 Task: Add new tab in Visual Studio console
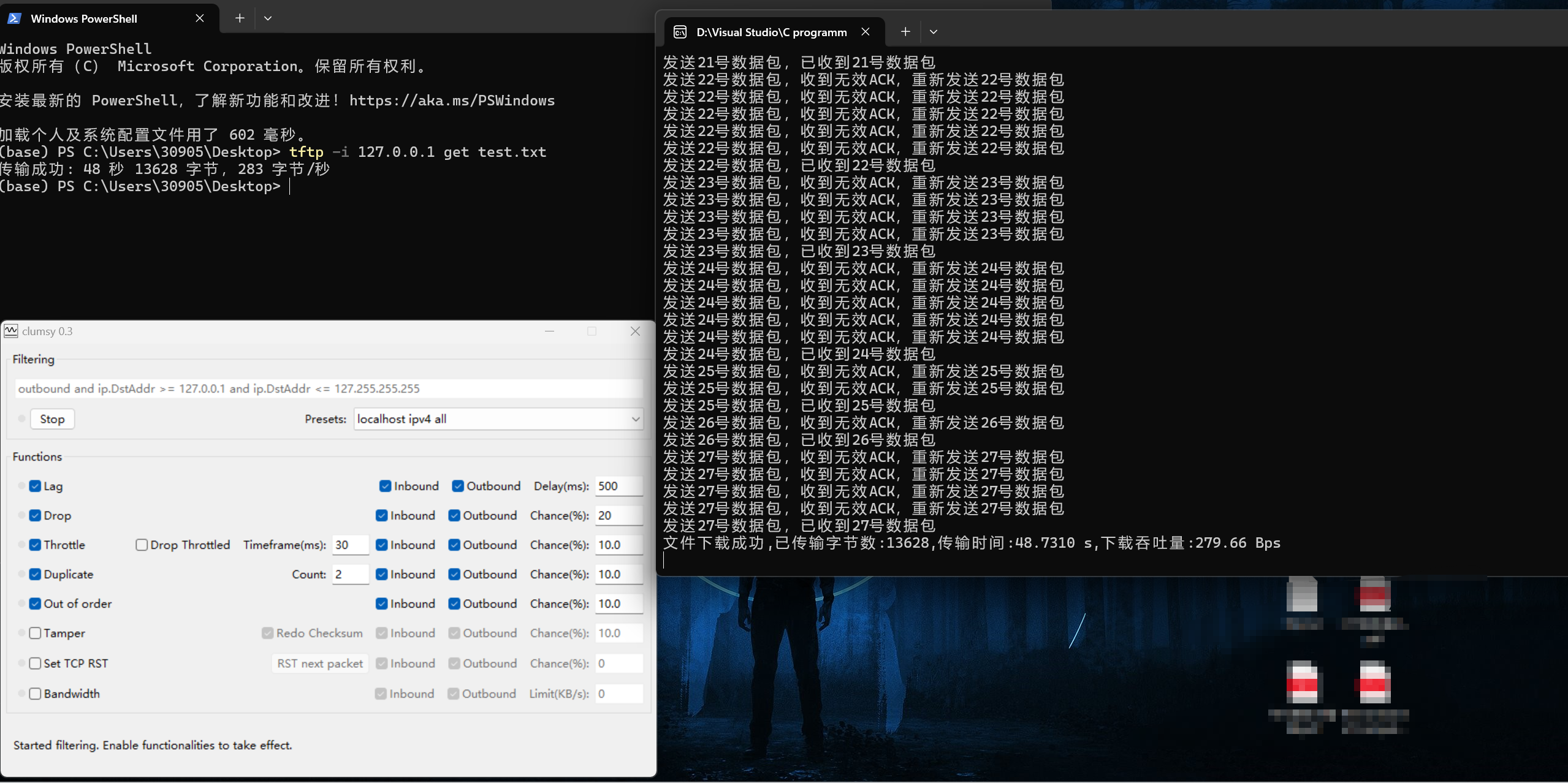(x=905, y=32)
